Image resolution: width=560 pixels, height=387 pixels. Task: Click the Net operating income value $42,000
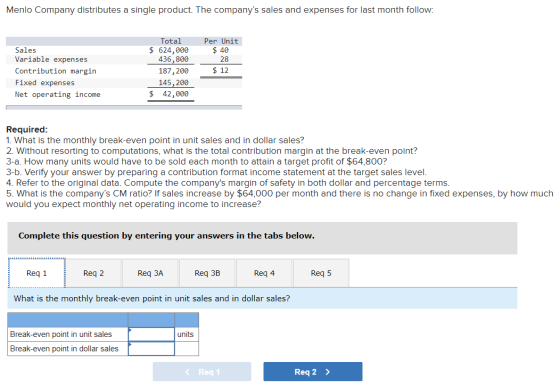pos(169,94)
